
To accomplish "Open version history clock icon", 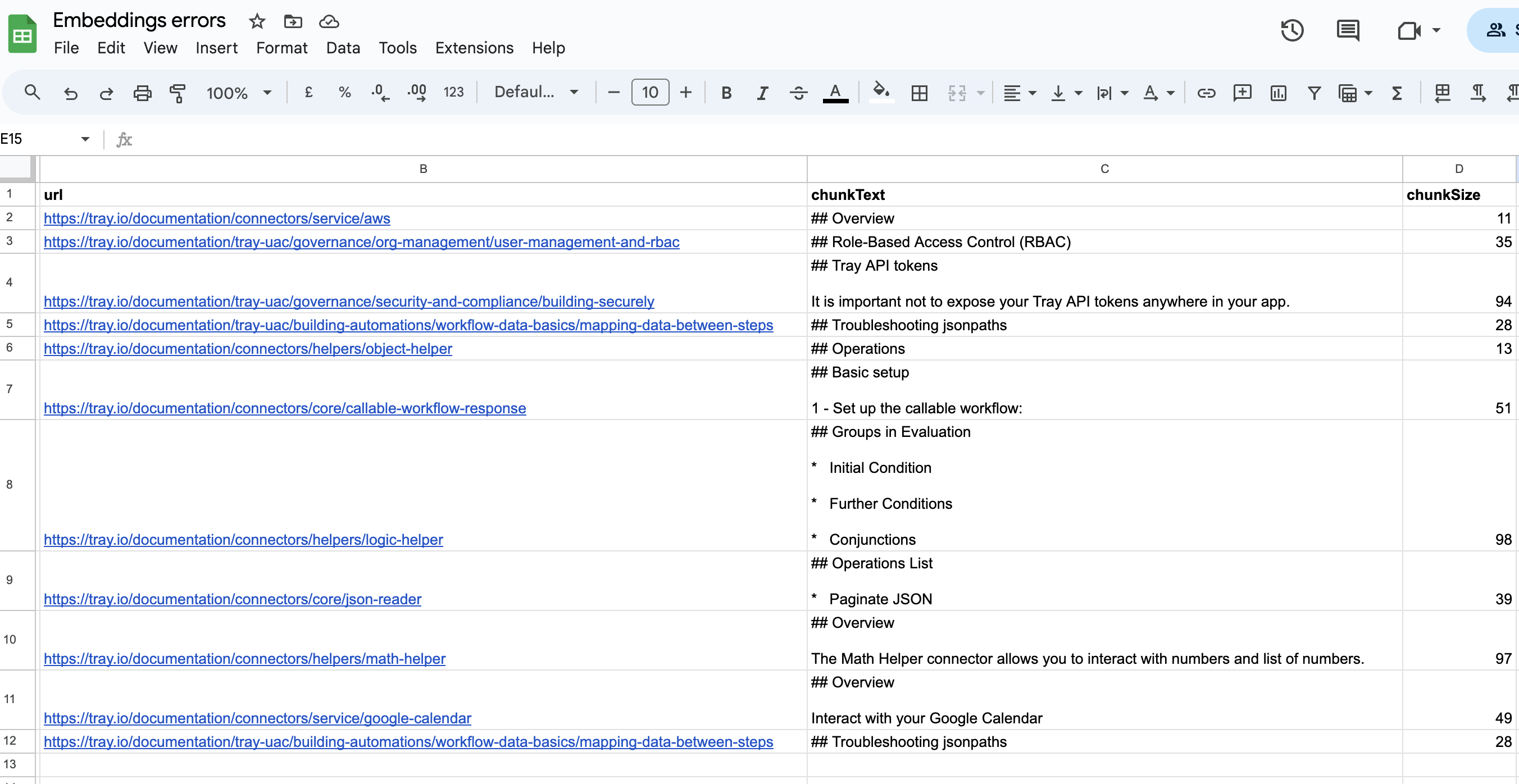I will tap(1291, 30).
